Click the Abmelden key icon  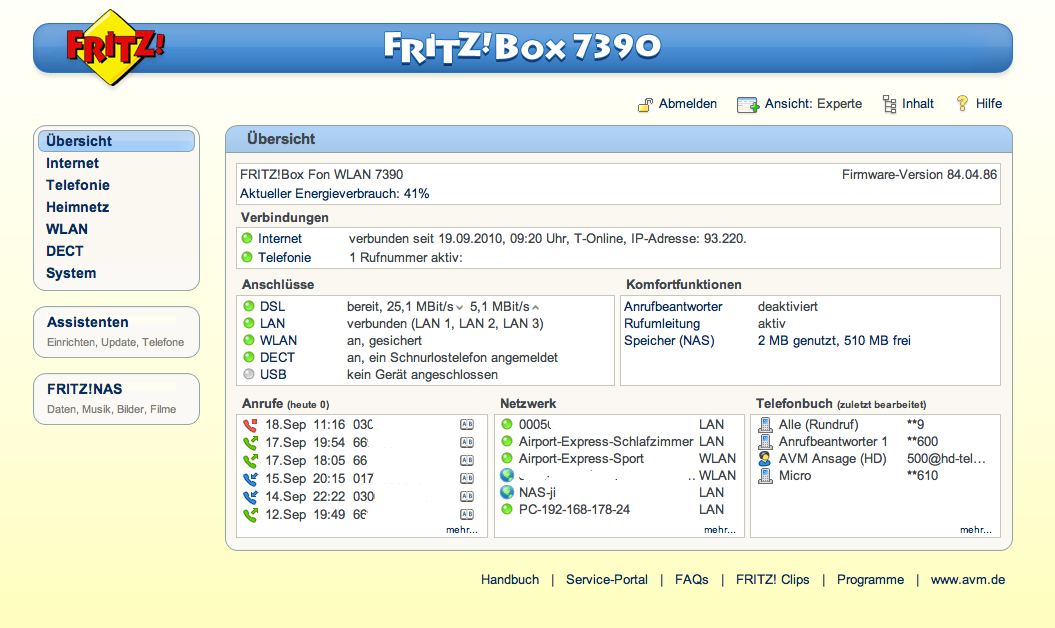point(646,103)
